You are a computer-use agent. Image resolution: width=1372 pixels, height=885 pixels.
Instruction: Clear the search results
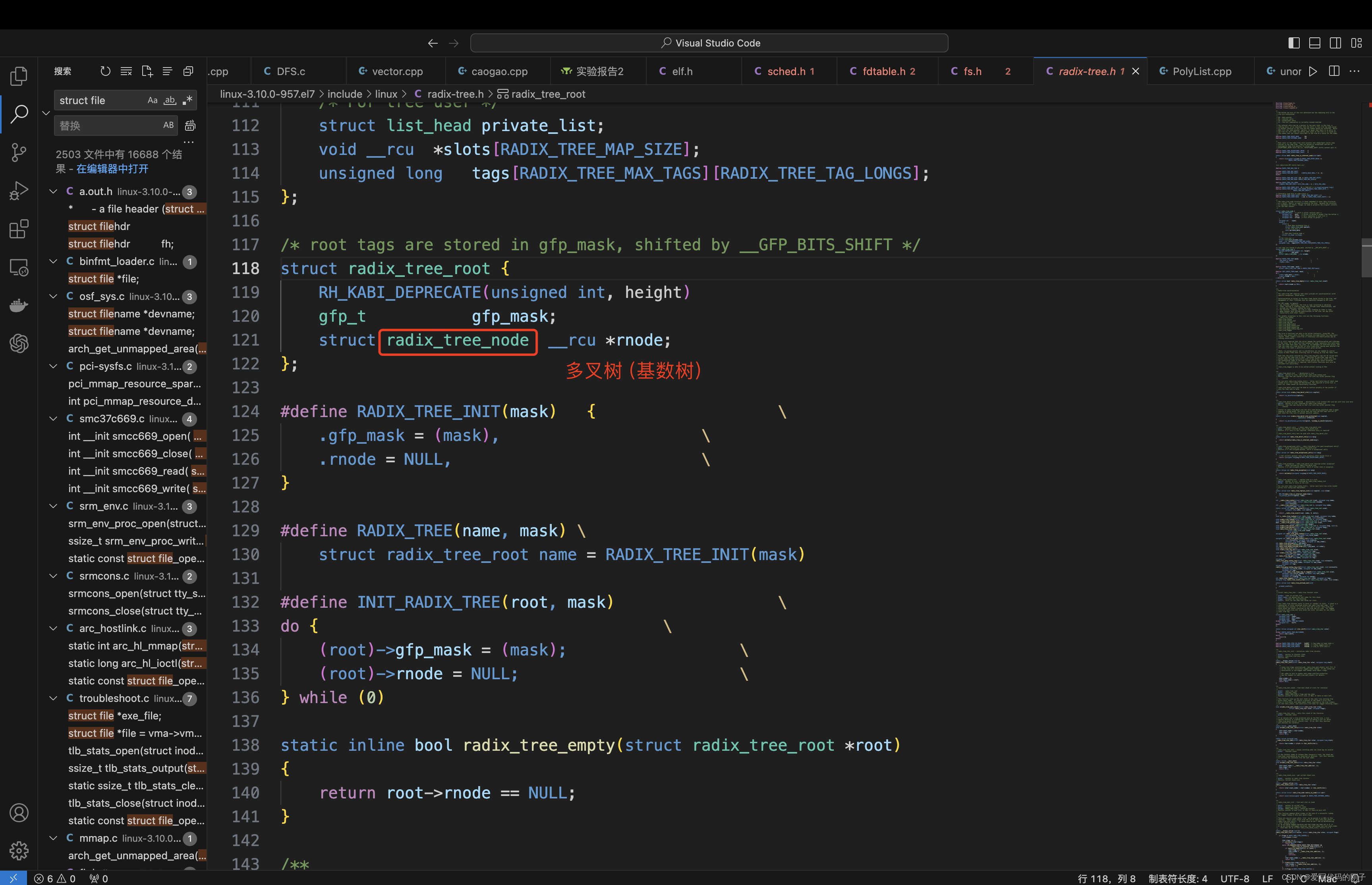pyautogui.click(x=126, y=71)
